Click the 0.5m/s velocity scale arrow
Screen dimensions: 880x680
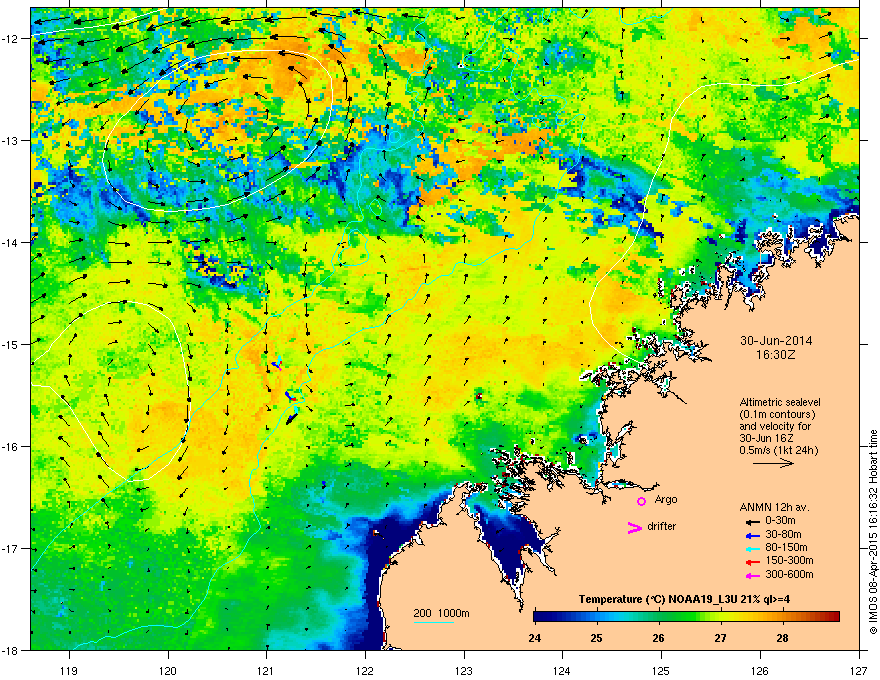(773, 463)
